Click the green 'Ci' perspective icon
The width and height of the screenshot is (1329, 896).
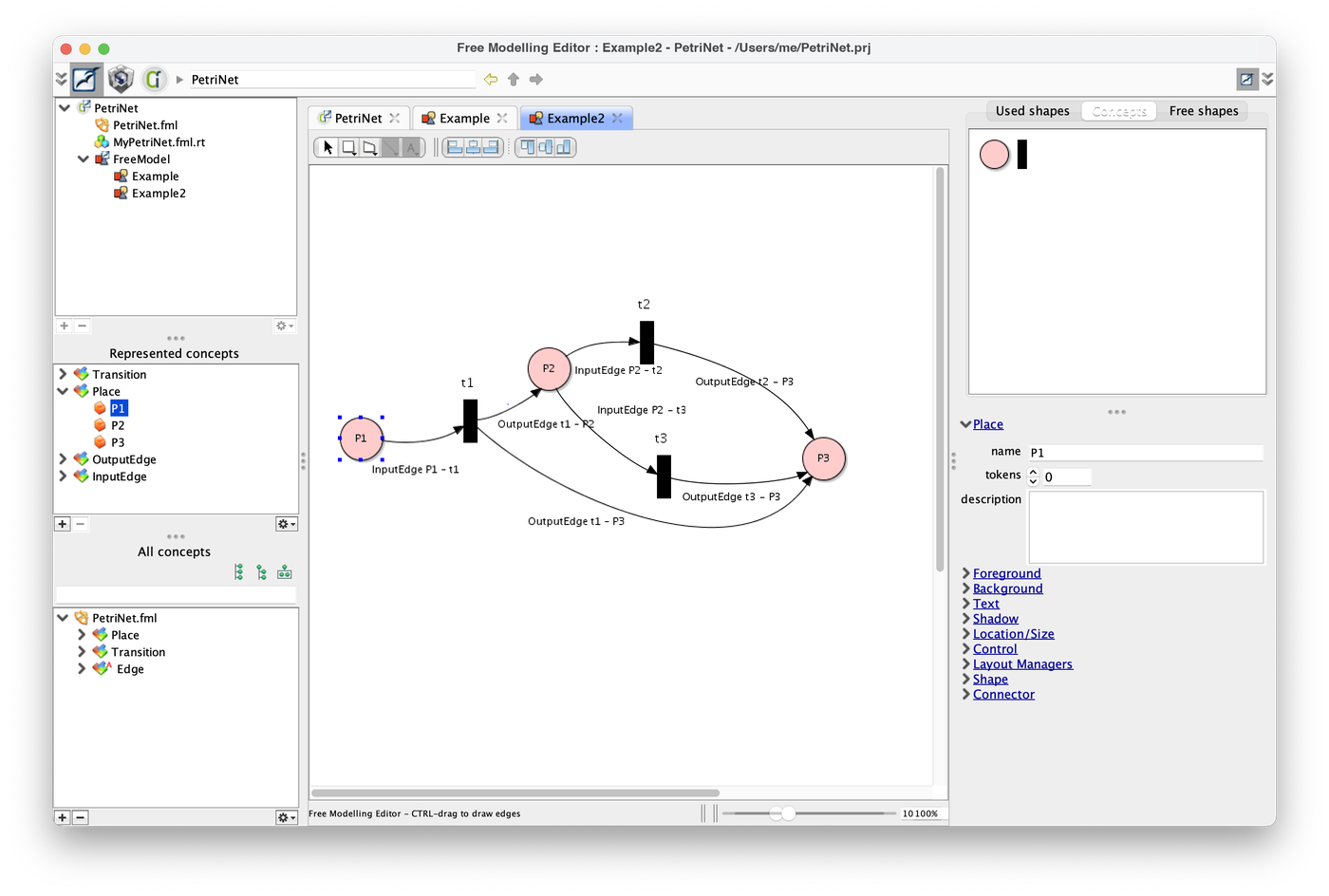point(154,79)
